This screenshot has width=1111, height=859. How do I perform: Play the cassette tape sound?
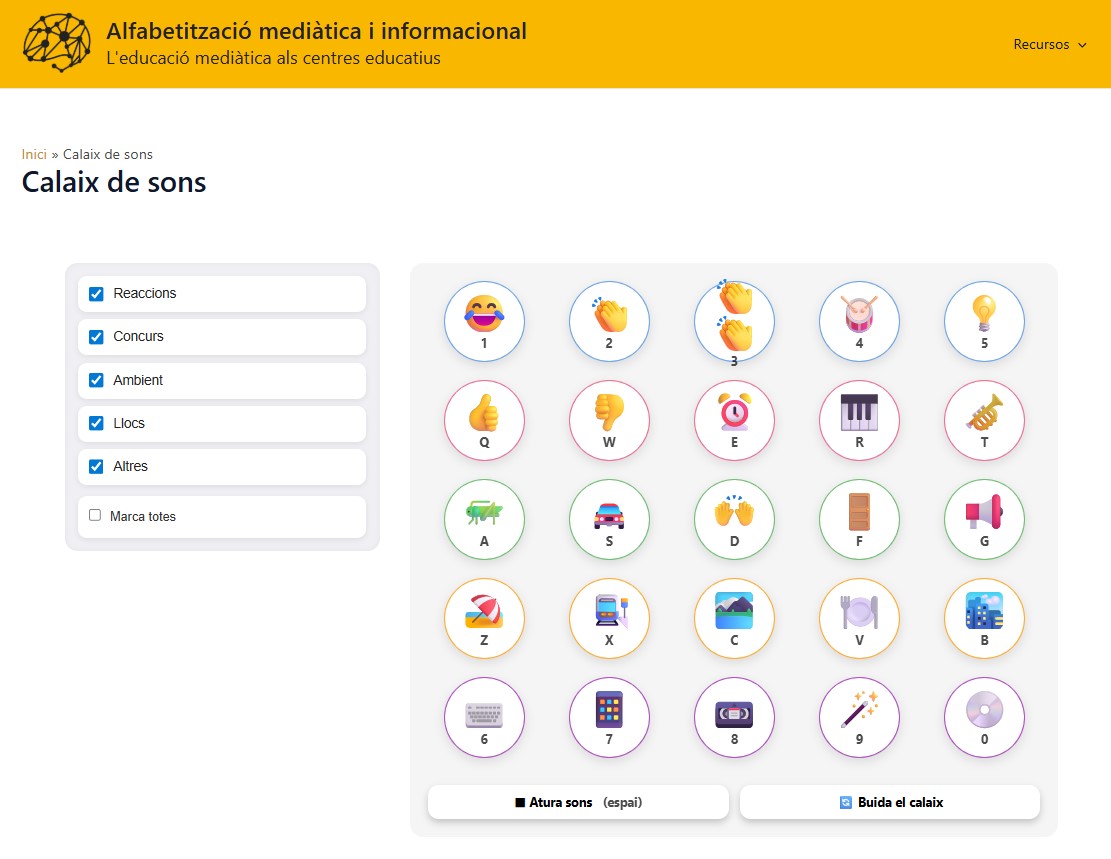[x=734, y=717]
